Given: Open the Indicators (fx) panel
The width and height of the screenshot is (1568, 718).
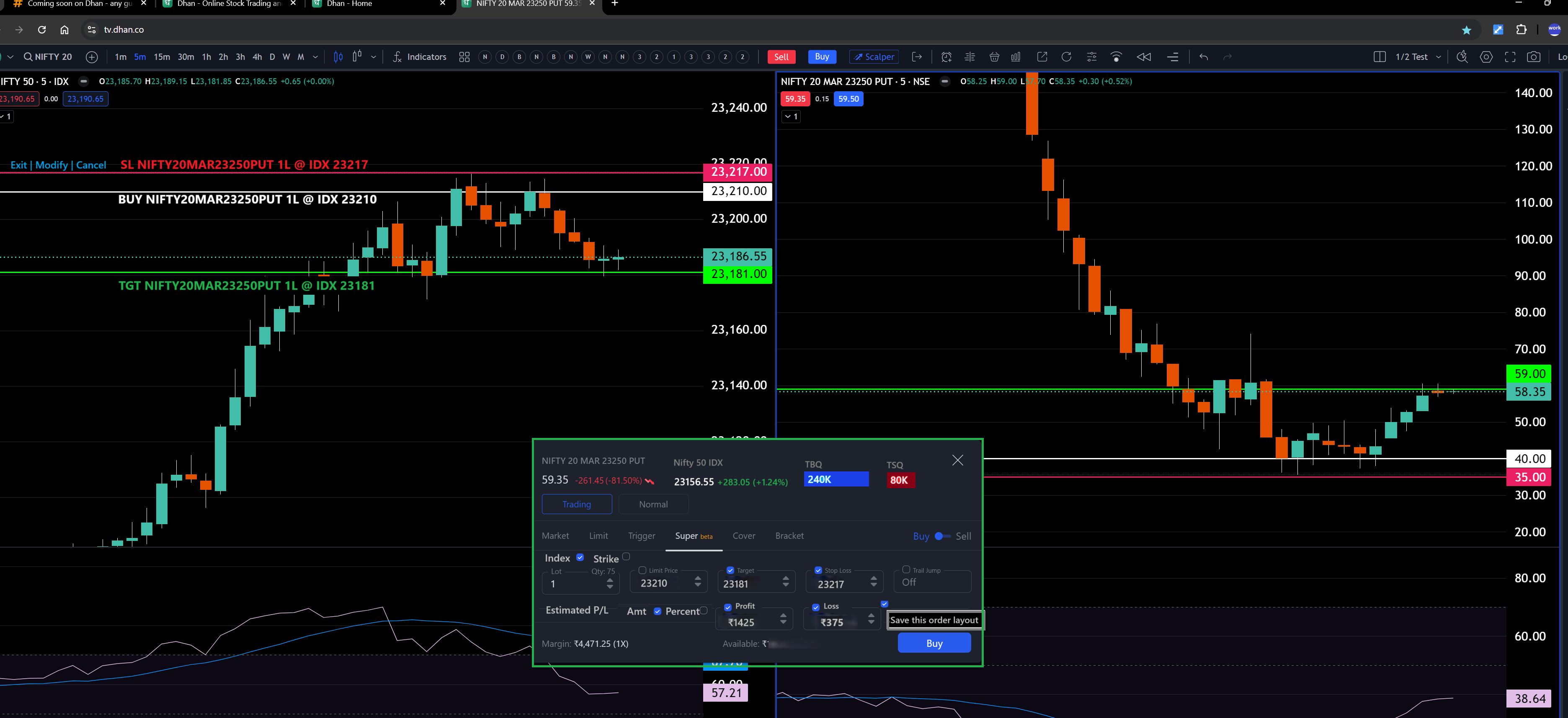Looking at the screenshot, I should click(419, 57).
